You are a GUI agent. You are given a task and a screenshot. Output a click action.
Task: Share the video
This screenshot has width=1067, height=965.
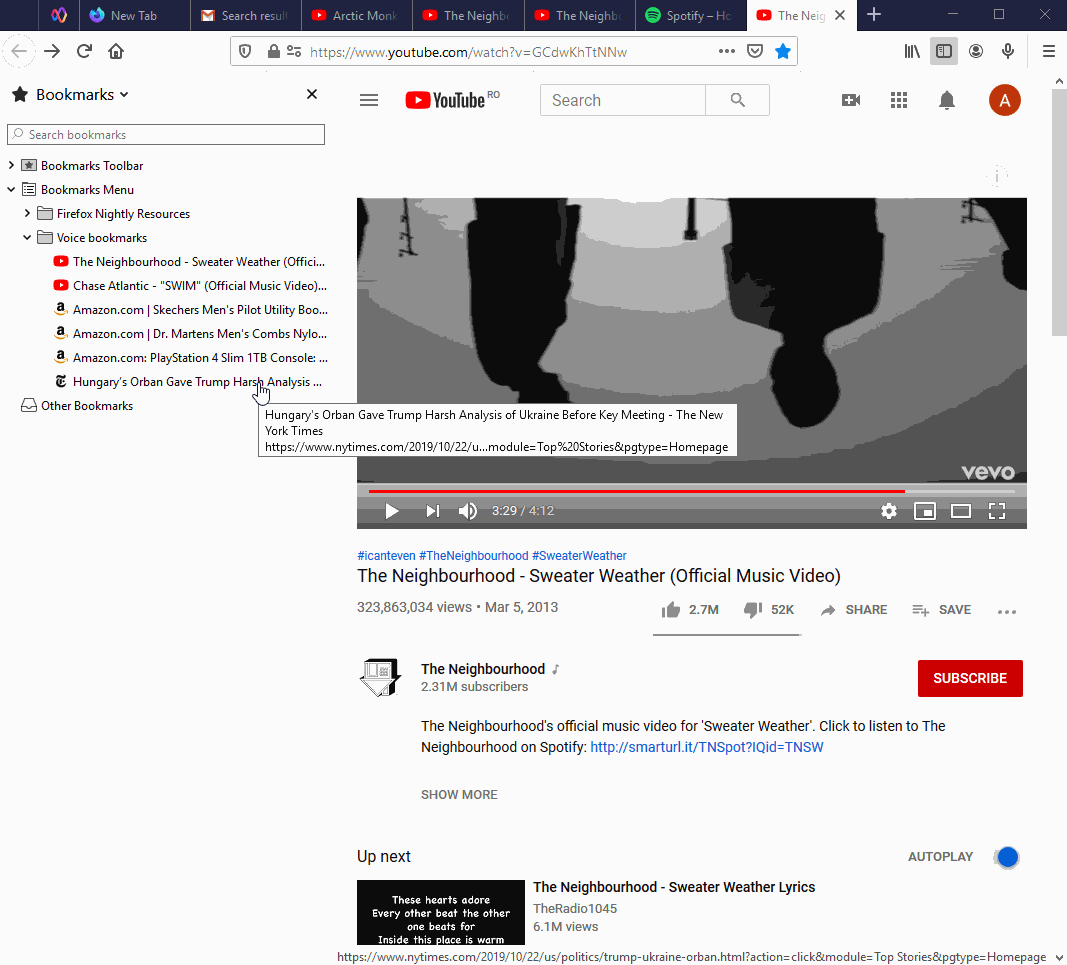[854, 610]
